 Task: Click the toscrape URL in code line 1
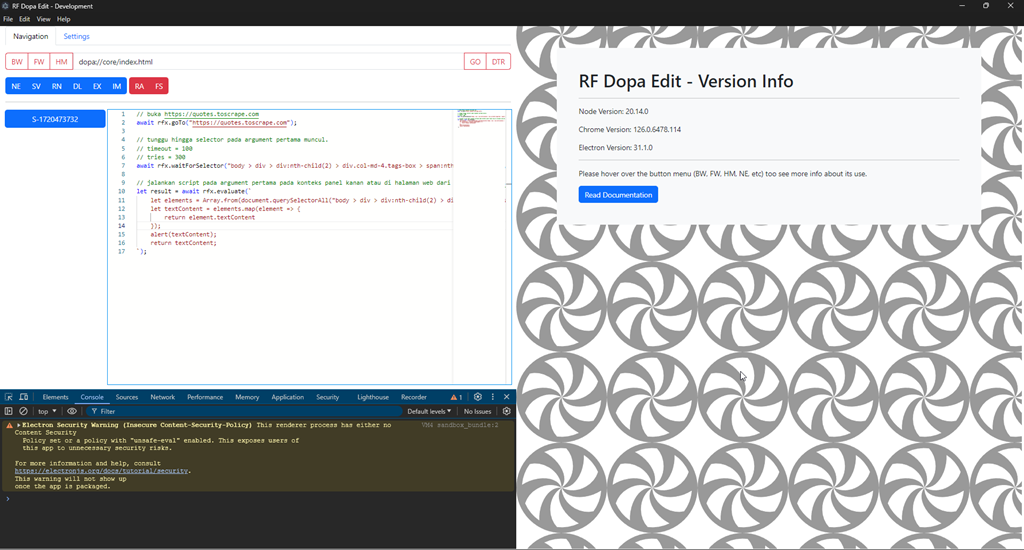(x=212, y=114)
